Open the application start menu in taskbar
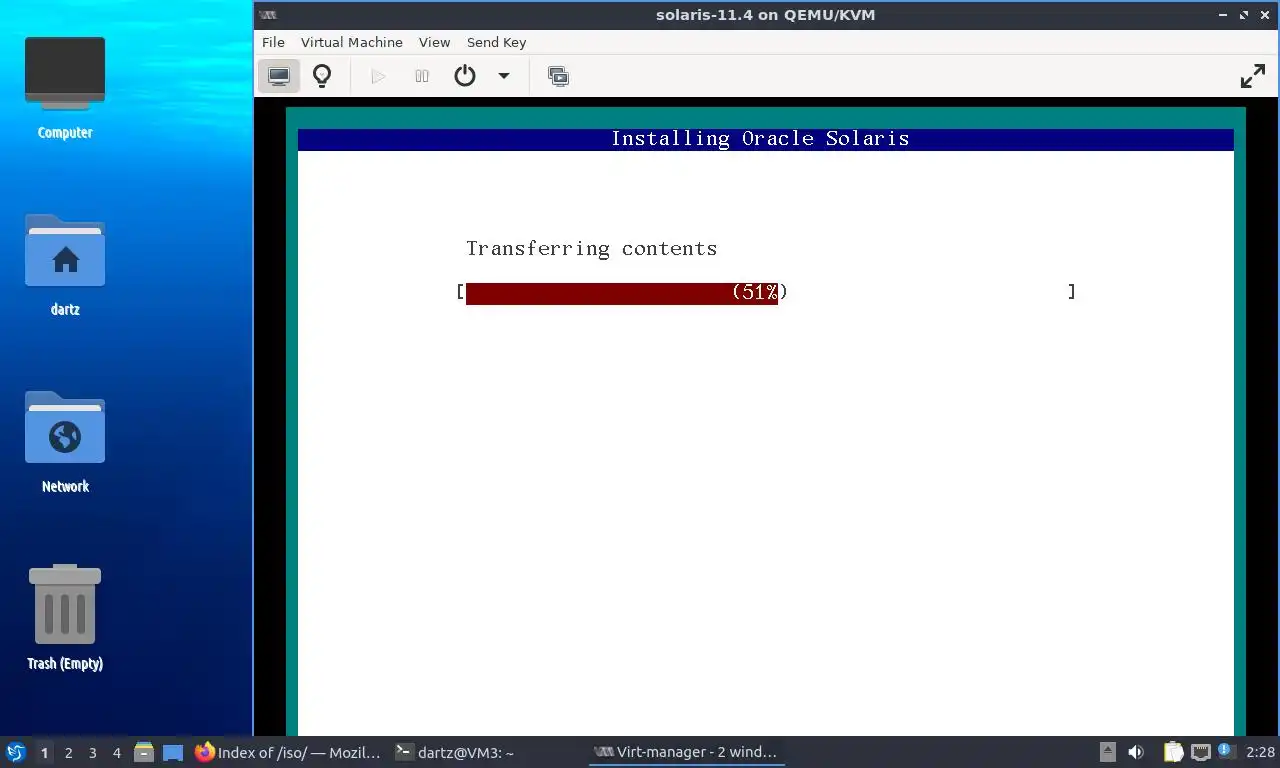The width and height of the screenshot is (1280, 768). 16,752
